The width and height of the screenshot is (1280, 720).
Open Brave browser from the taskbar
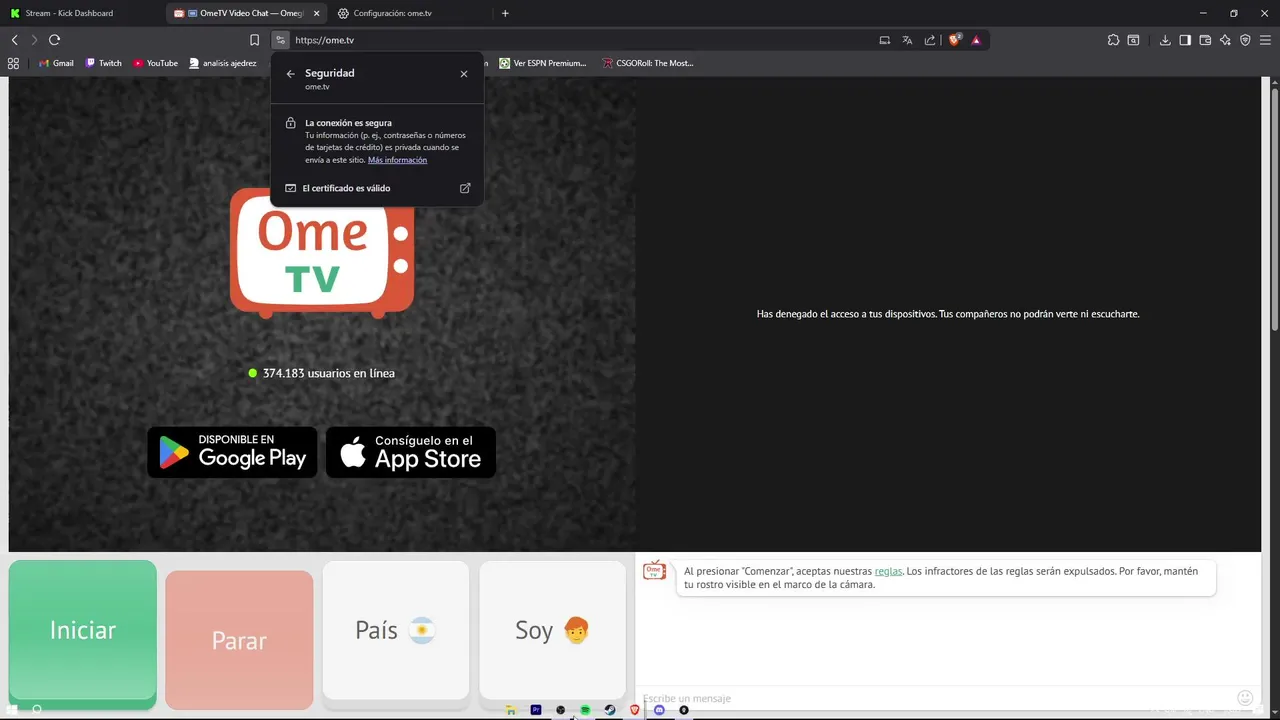(634, 710)
